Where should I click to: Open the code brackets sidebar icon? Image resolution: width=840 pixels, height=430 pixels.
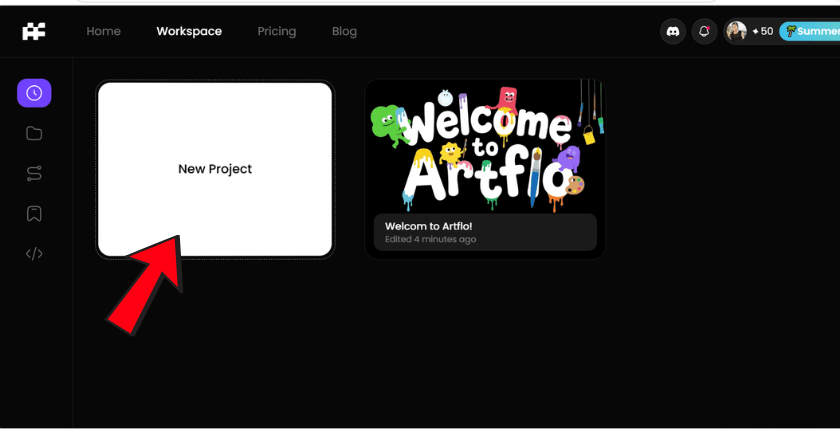(34, 254)
